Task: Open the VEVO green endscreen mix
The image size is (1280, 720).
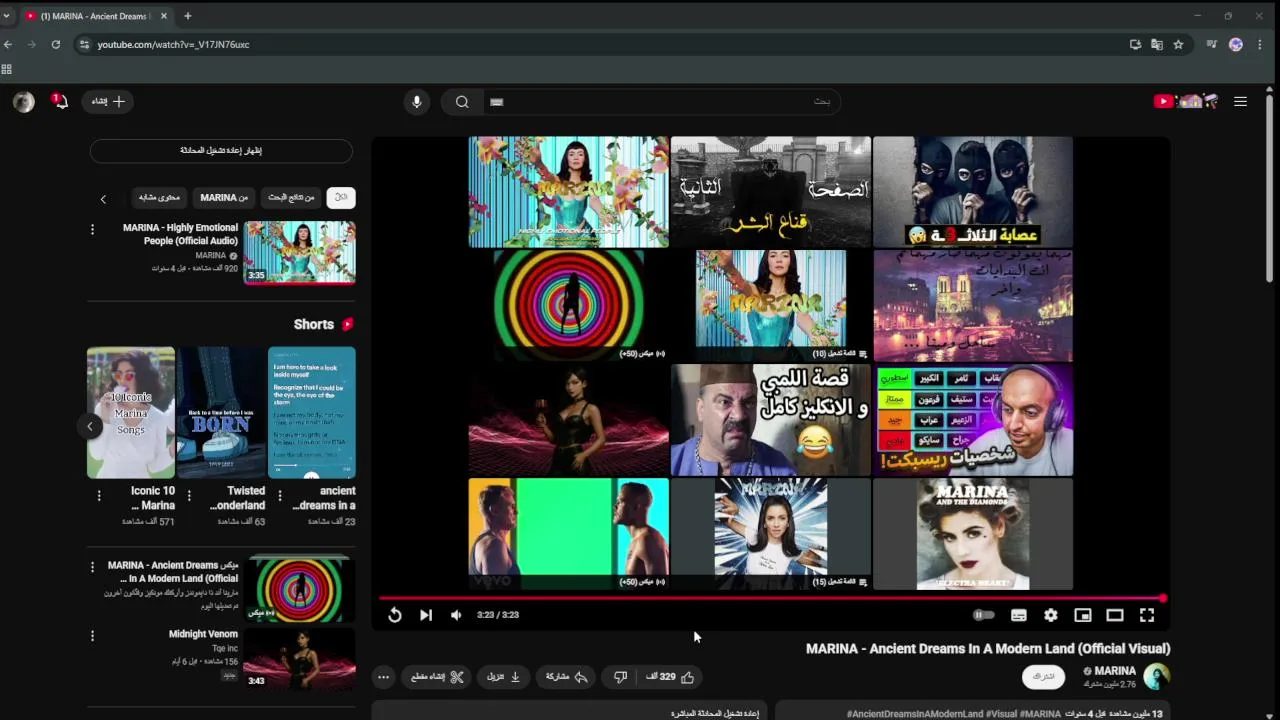Action: tap(569, 534)
